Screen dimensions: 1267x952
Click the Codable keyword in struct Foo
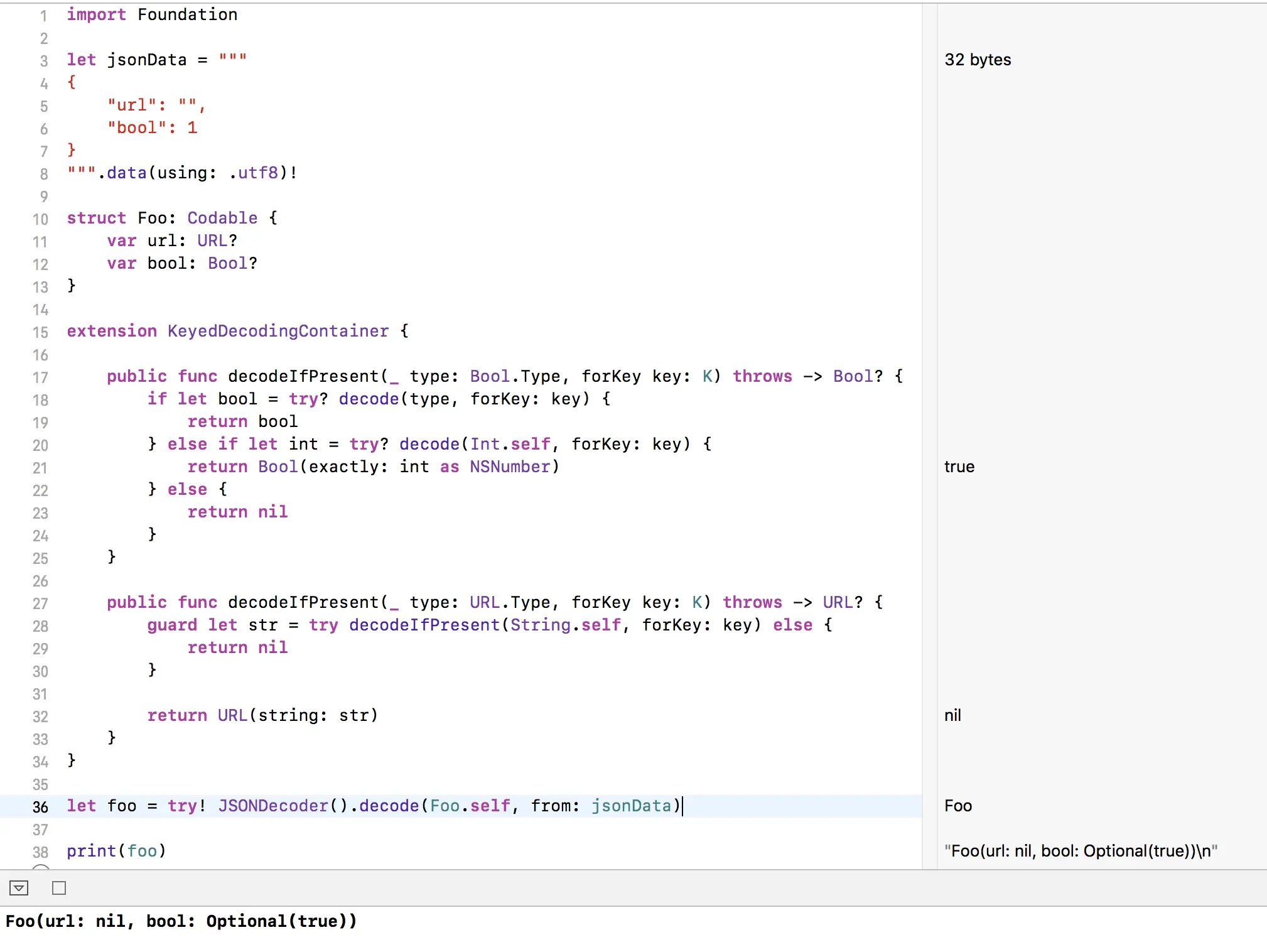(x=222, y=218)
